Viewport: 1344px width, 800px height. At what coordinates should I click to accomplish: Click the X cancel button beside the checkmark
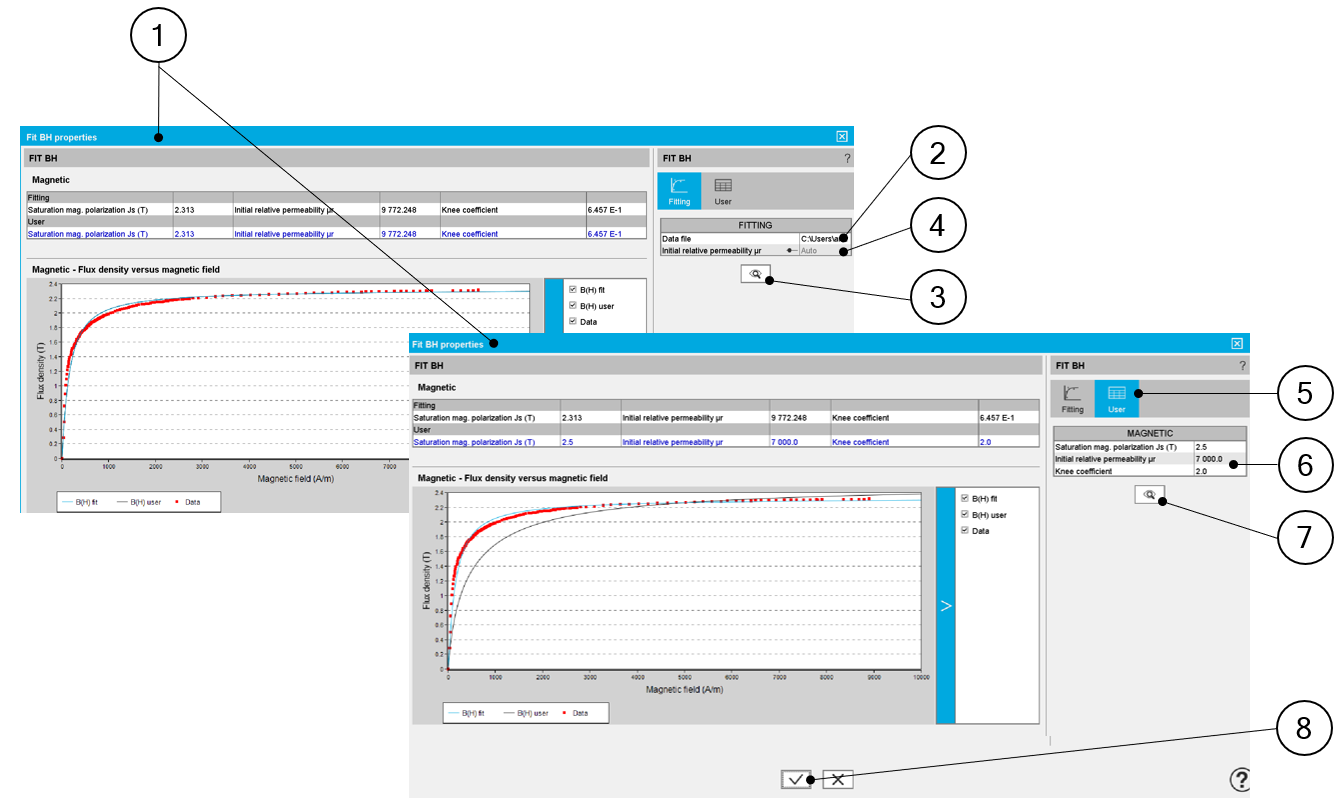[837, 779]
